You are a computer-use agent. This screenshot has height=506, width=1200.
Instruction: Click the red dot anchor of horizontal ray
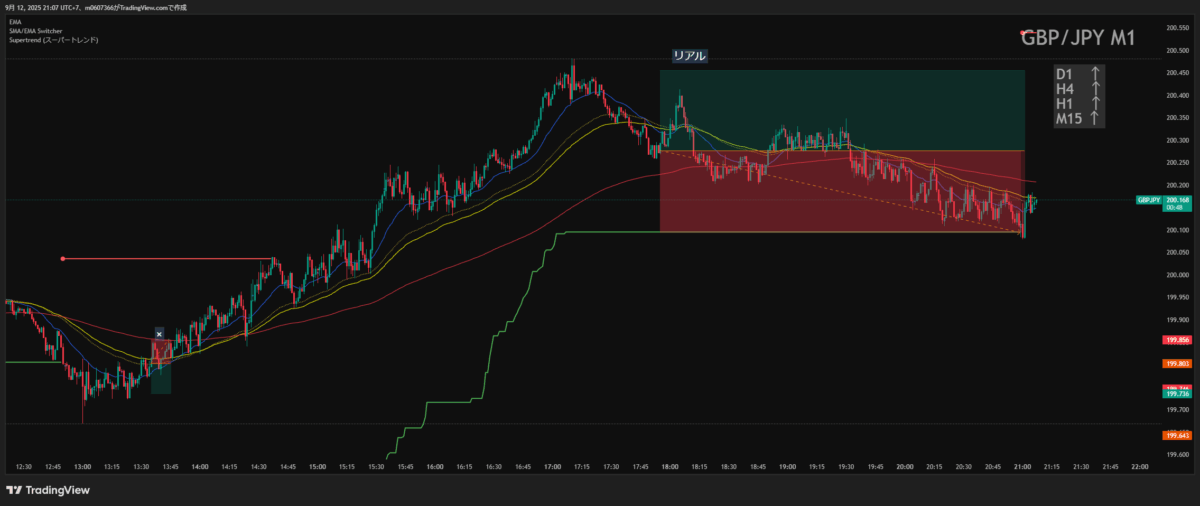point(63,259)
